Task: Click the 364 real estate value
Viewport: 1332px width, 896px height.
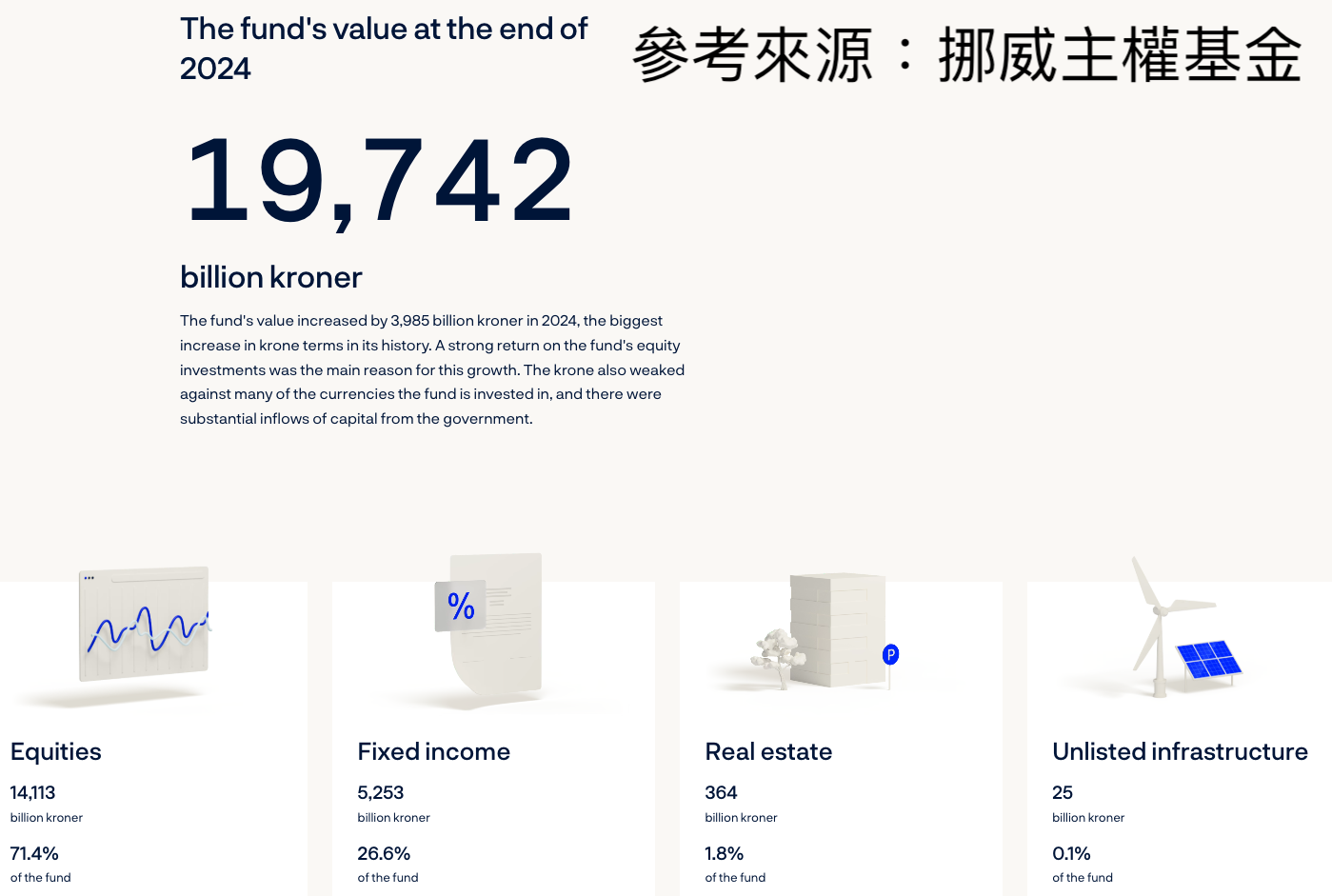Action: [721, 792]
